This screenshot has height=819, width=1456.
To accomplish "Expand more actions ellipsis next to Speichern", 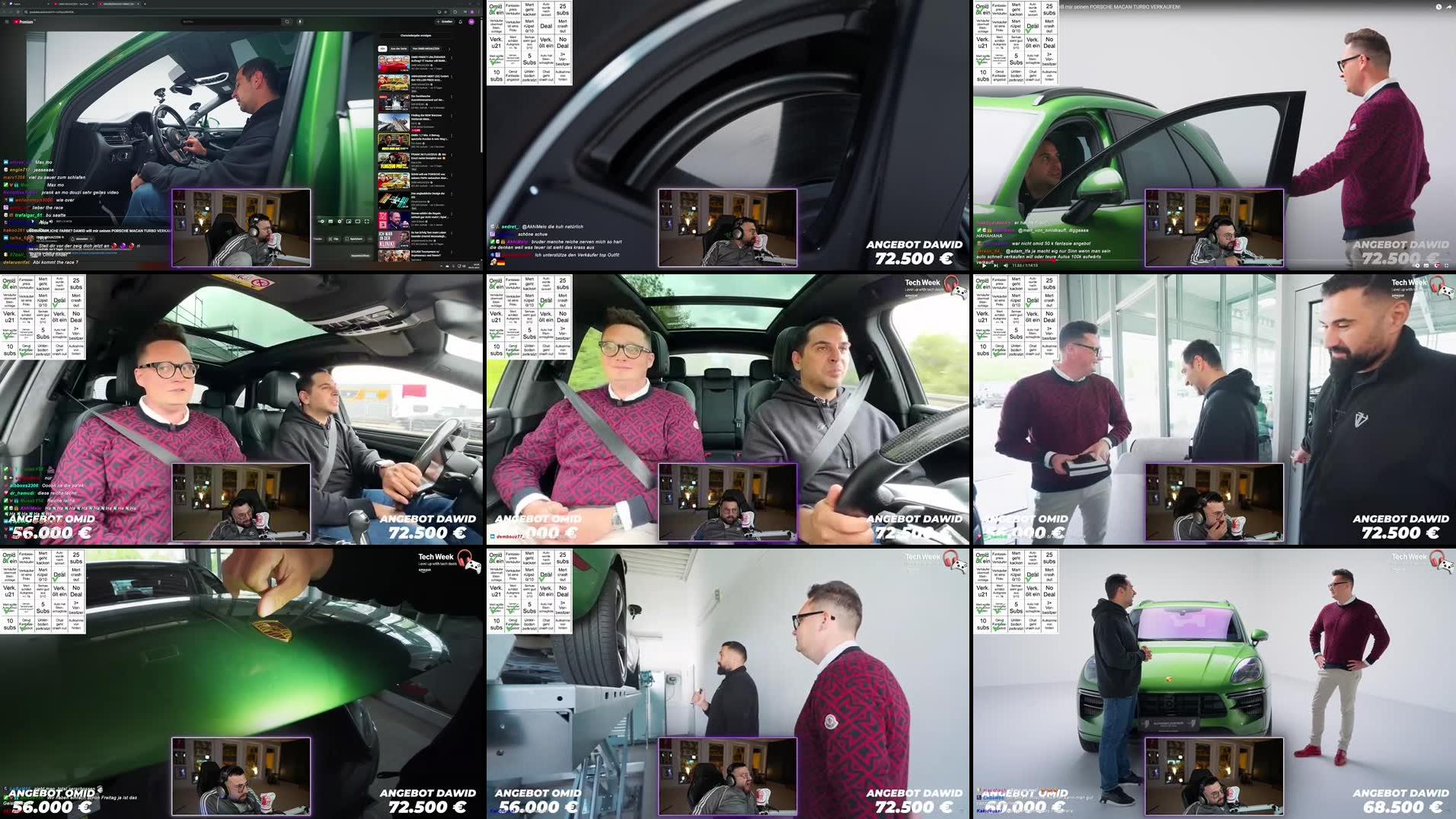I will coord(370,239).
